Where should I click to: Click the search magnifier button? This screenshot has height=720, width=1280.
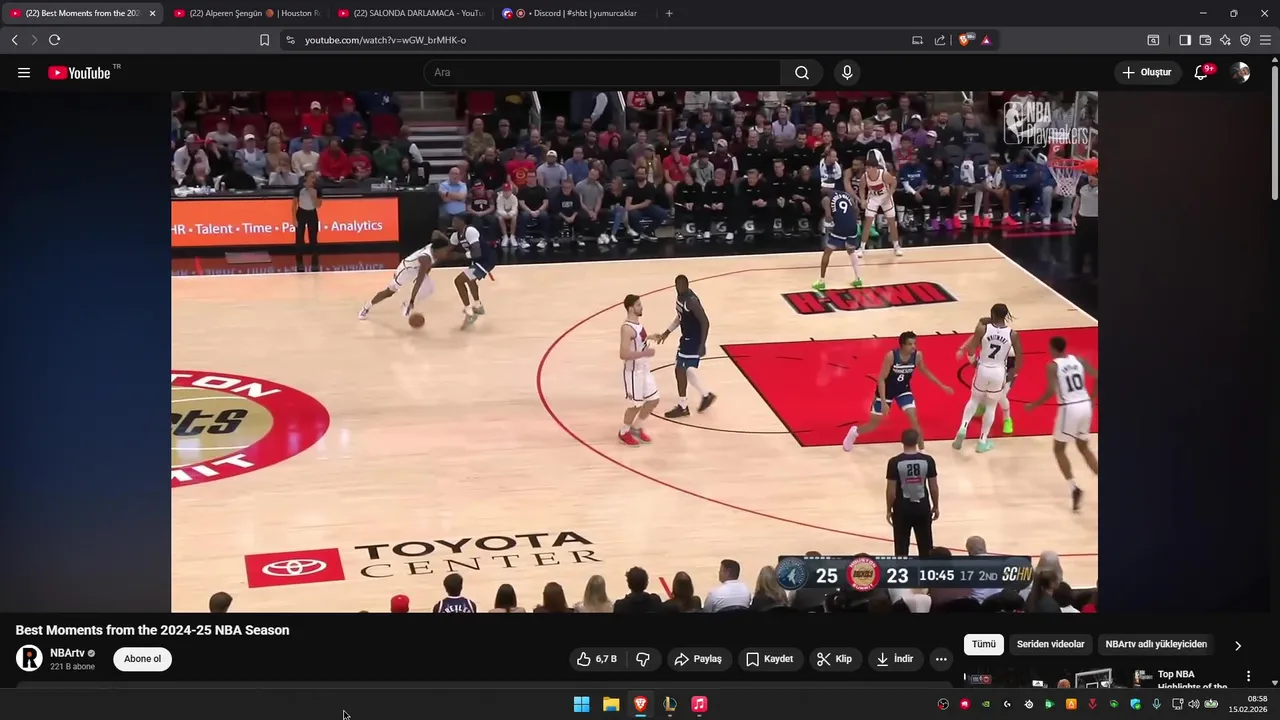(802, 72)
